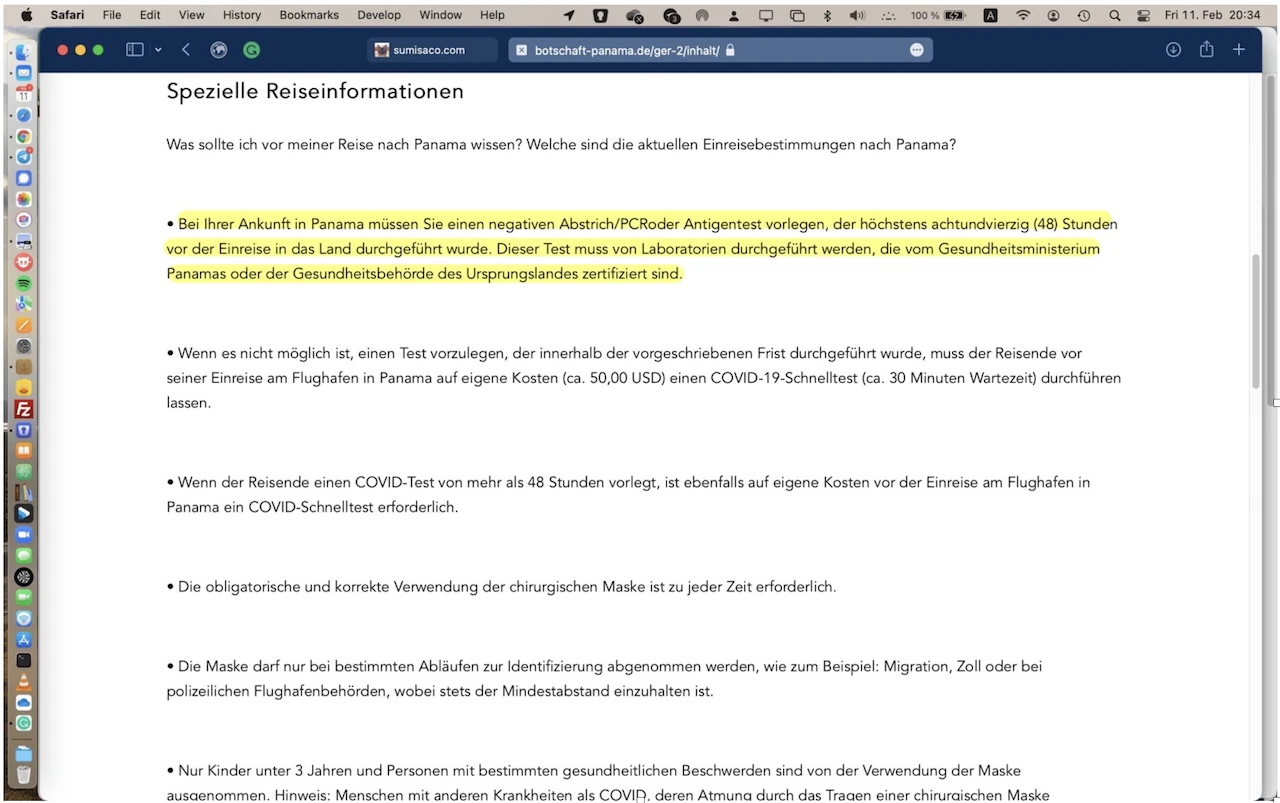Open the Help menu
This screenshot has height=803, width=1280.
[492, 15]
